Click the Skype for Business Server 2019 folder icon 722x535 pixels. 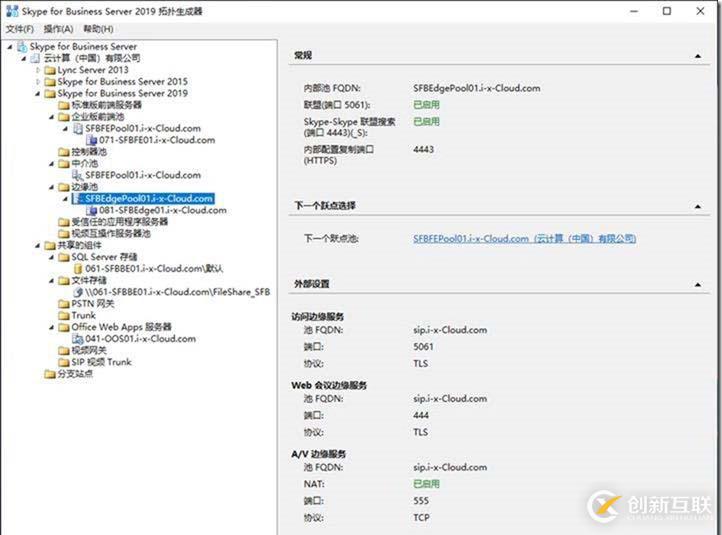click(50, 93)
